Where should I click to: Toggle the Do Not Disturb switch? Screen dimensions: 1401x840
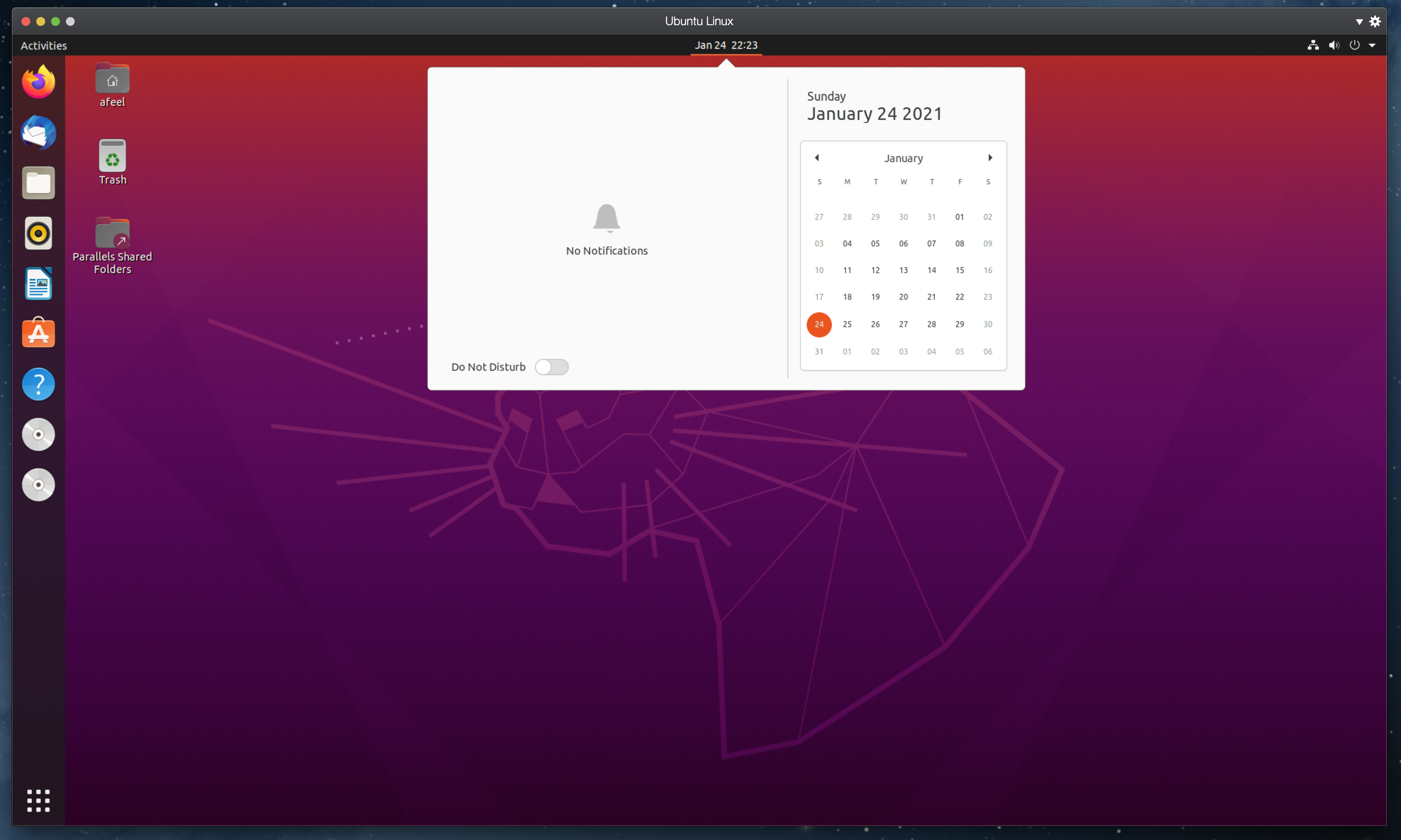point(551,367)
